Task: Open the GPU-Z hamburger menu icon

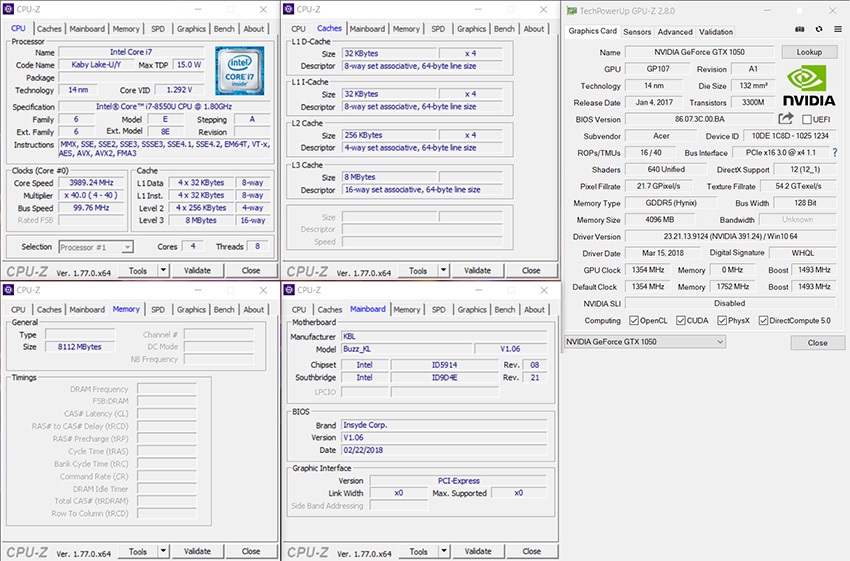Action: coord(838,29)
